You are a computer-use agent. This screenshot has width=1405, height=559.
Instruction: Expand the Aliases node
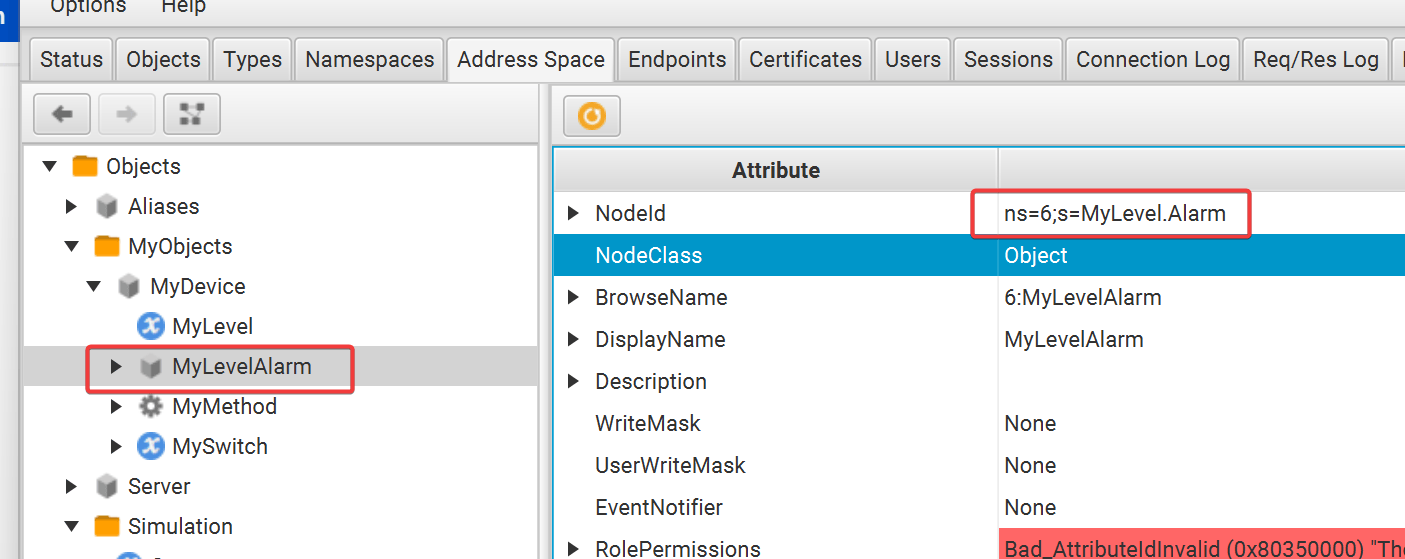(72, 207)
